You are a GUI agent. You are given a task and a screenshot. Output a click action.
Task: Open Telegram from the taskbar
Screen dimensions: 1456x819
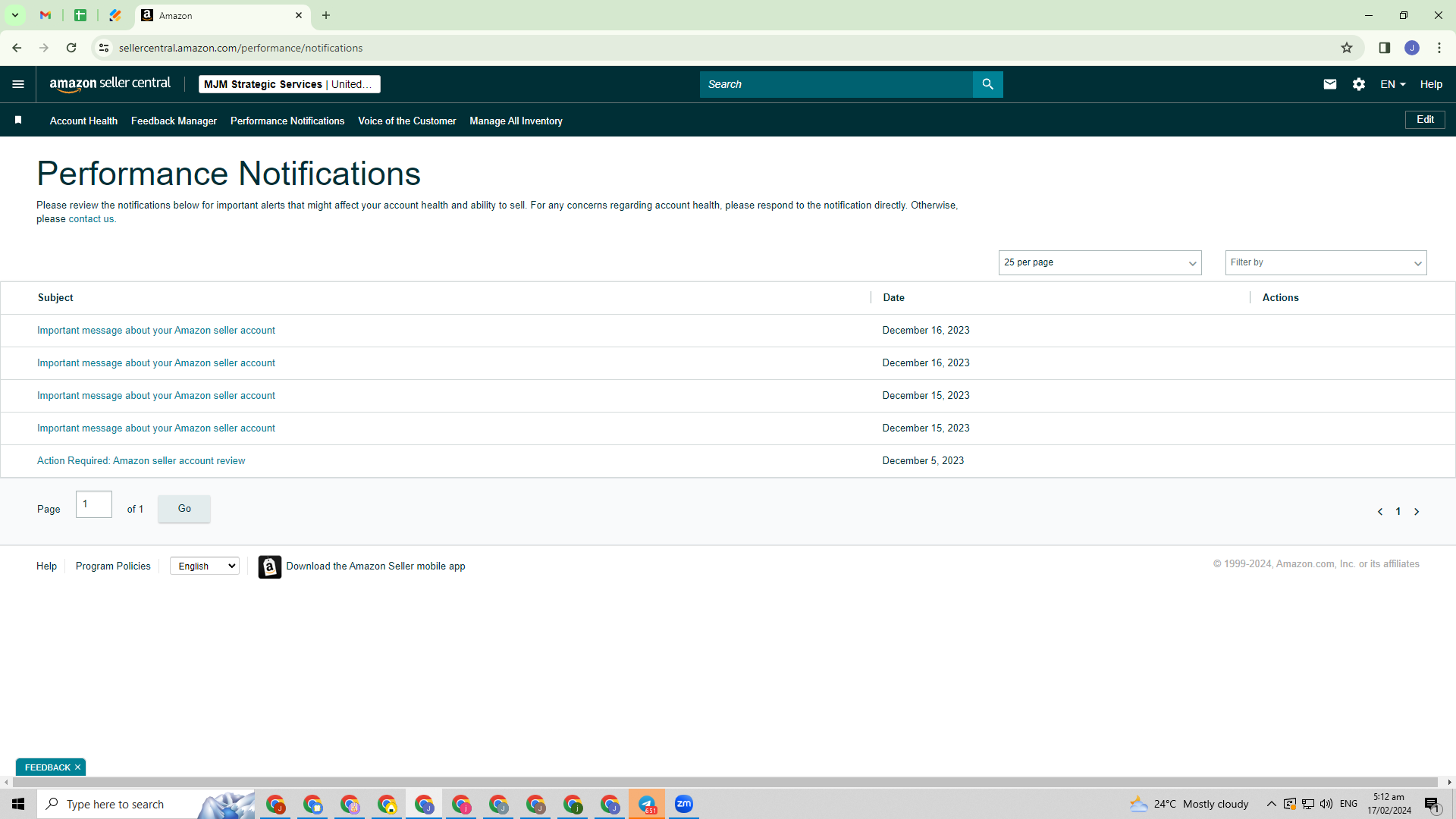point(647,804)
